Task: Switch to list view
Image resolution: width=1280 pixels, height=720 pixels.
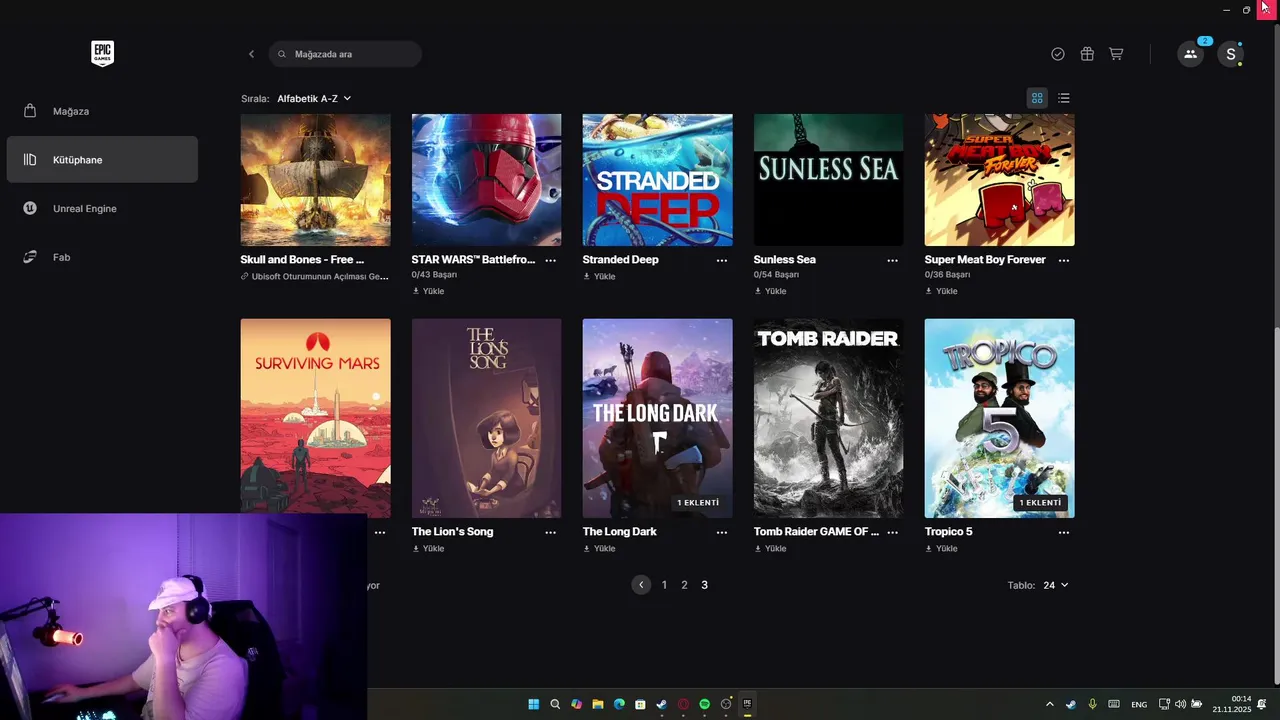Action: point(1064,98)
